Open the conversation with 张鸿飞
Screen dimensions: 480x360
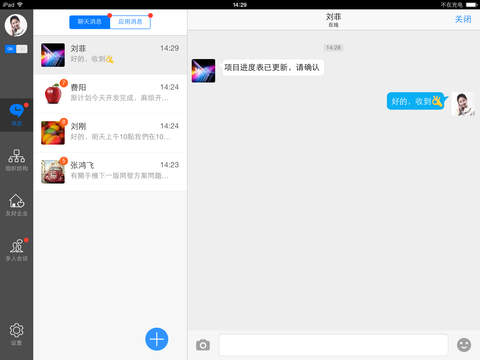[x=110, y=172]
